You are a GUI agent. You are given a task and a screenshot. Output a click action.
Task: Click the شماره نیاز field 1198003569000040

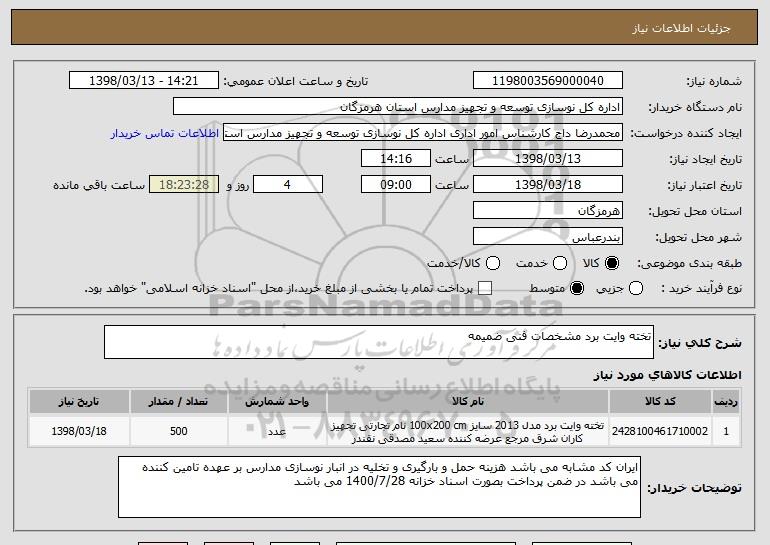[548, 81]
